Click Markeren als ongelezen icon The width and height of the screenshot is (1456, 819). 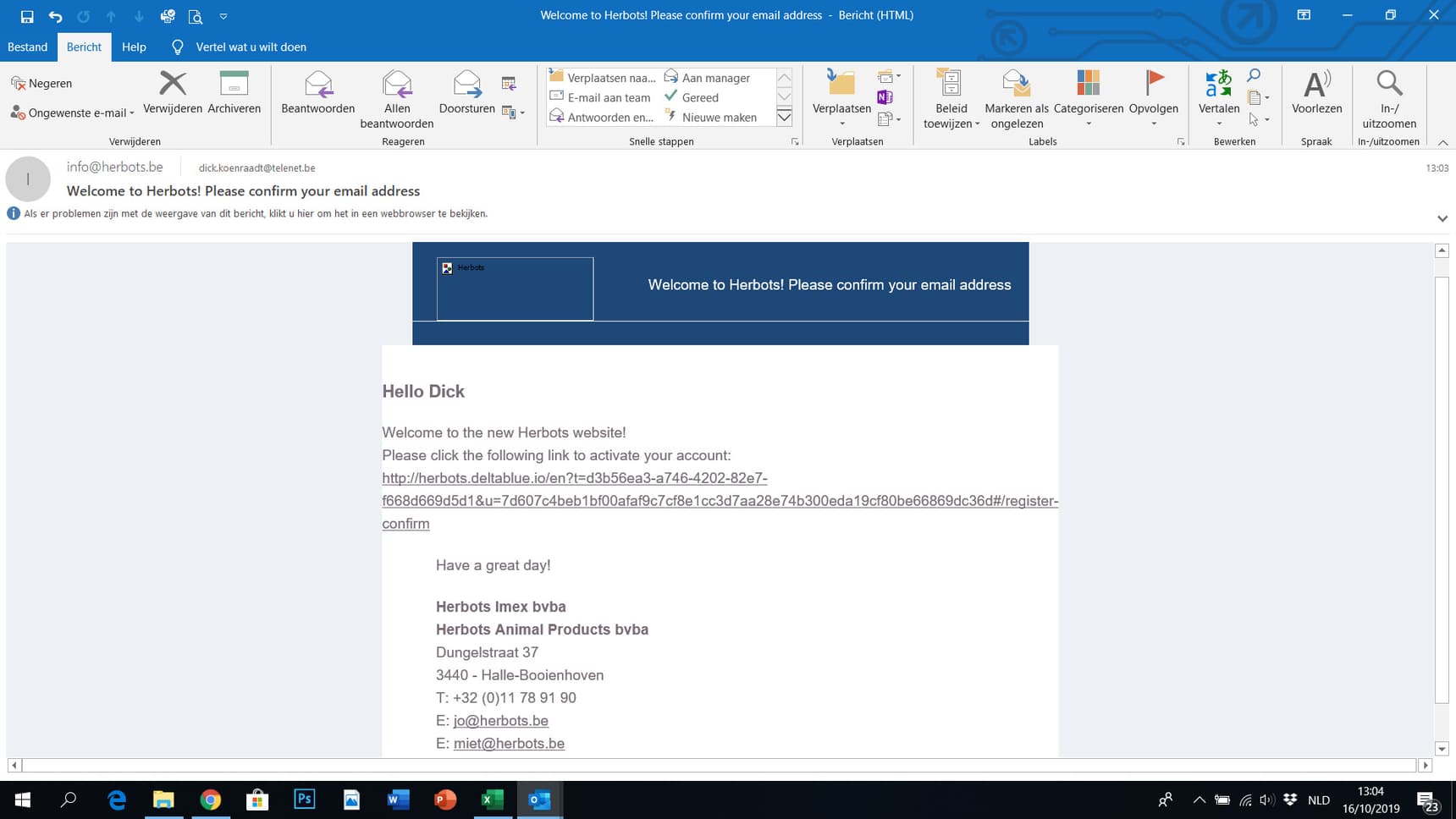[x=1017, y=85]
